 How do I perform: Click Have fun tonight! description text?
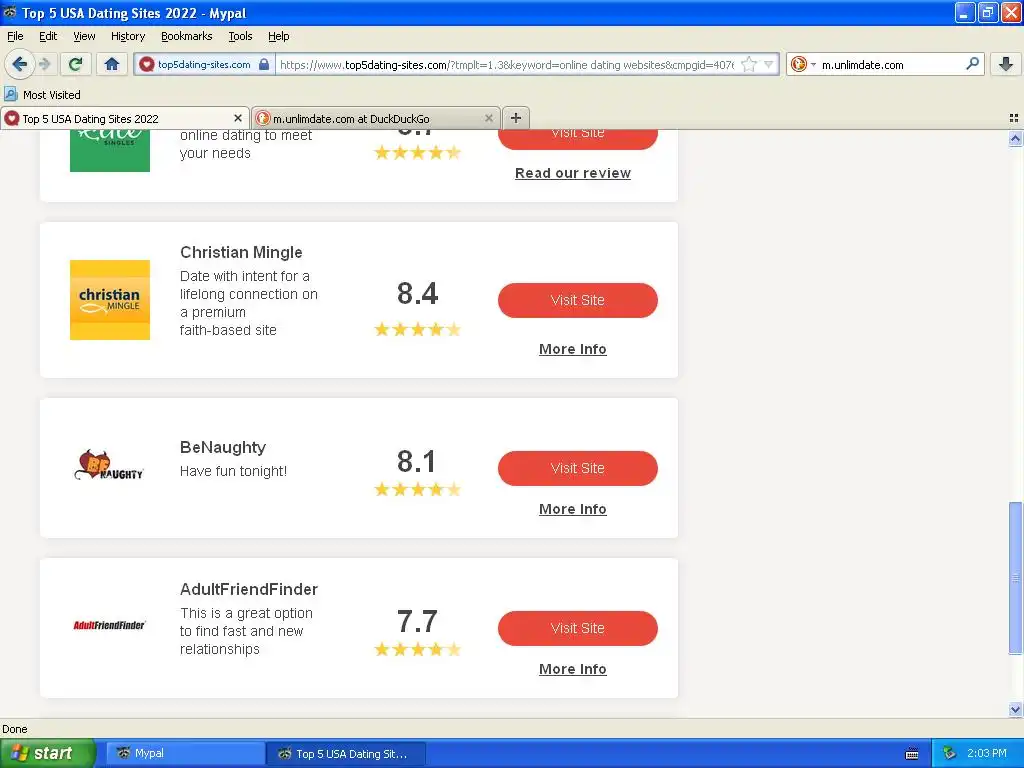[x=233, y=471]
